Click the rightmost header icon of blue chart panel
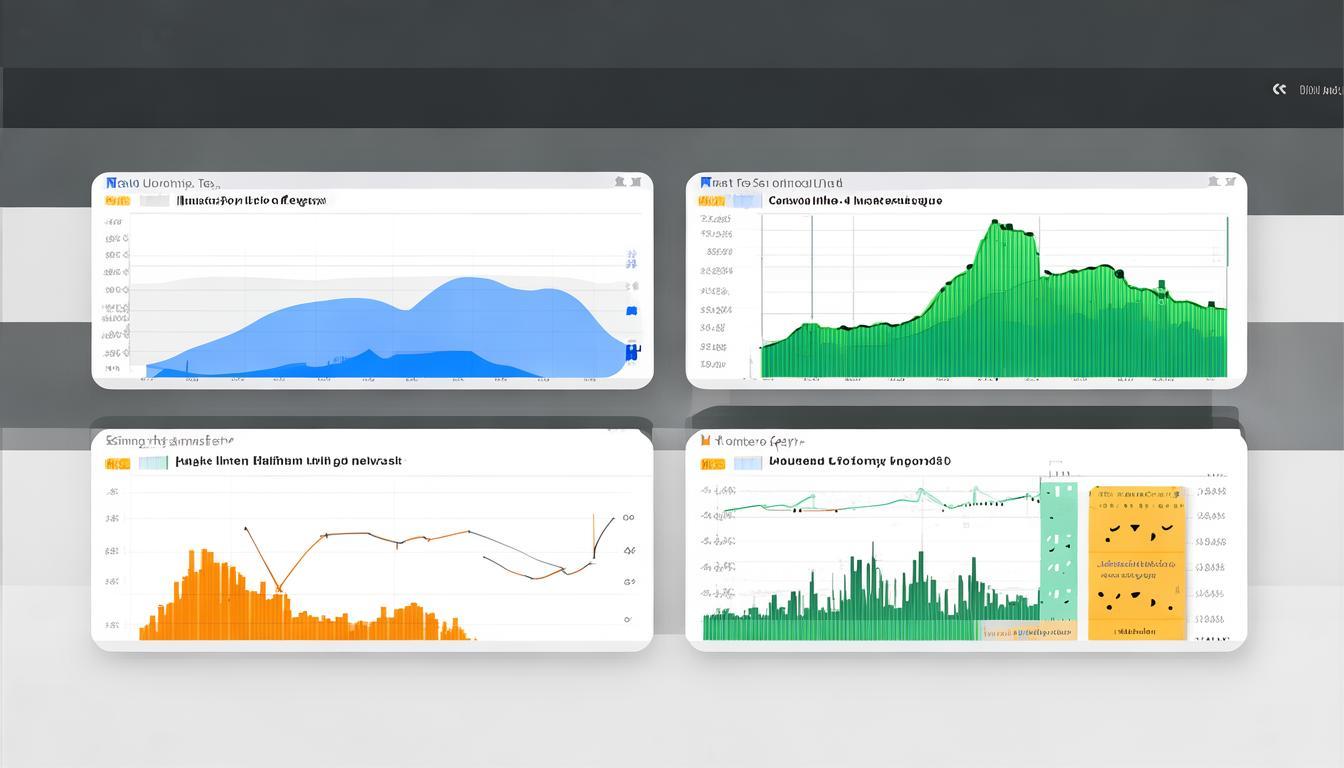The height and width of the screenshot is (768, 1344). click(x=636, y=182)
